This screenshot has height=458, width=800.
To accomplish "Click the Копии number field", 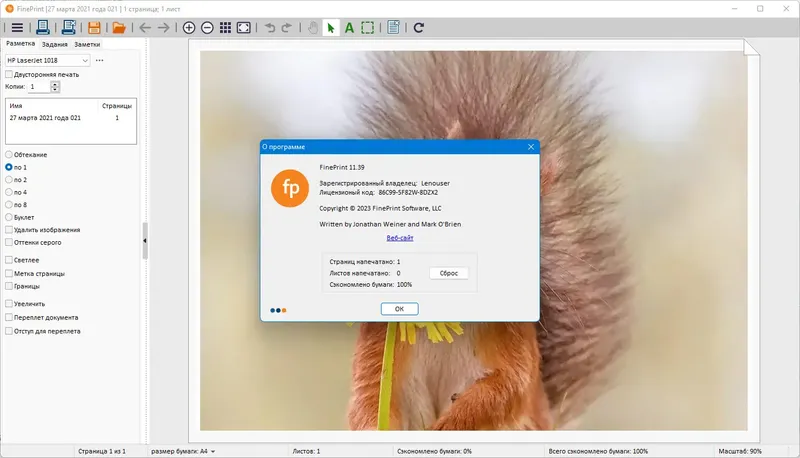I will click(39, 87).
